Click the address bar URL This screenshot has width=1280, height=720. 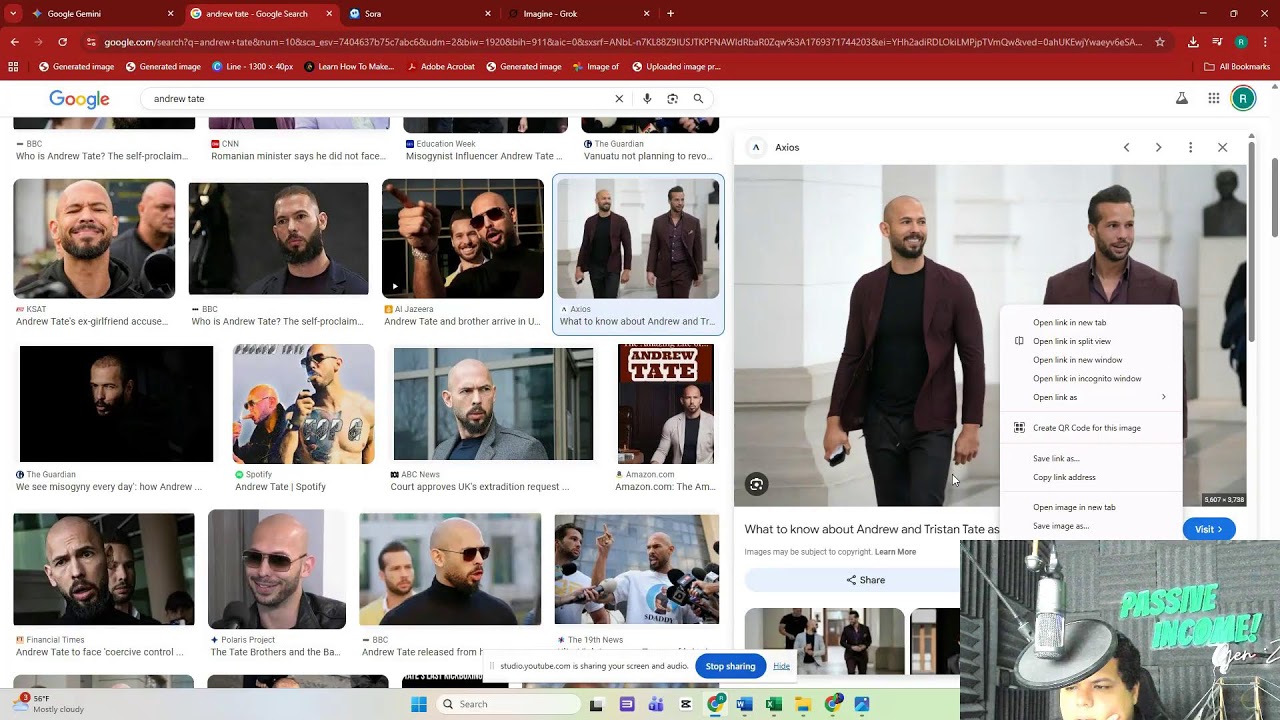[x=622, y=42]
